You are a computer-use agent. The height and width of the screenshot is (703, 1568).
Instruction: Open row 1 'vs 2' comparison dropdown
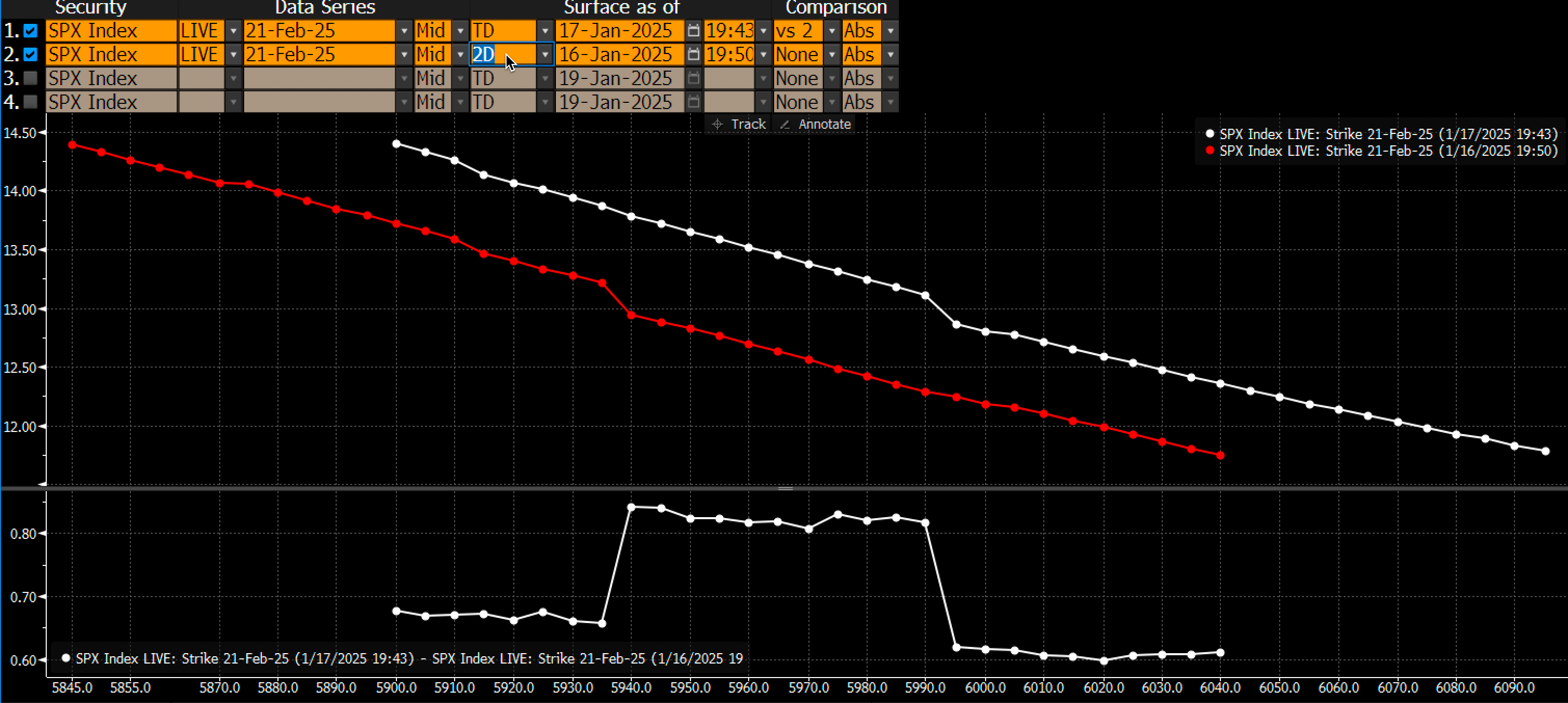tap(832, 31)
